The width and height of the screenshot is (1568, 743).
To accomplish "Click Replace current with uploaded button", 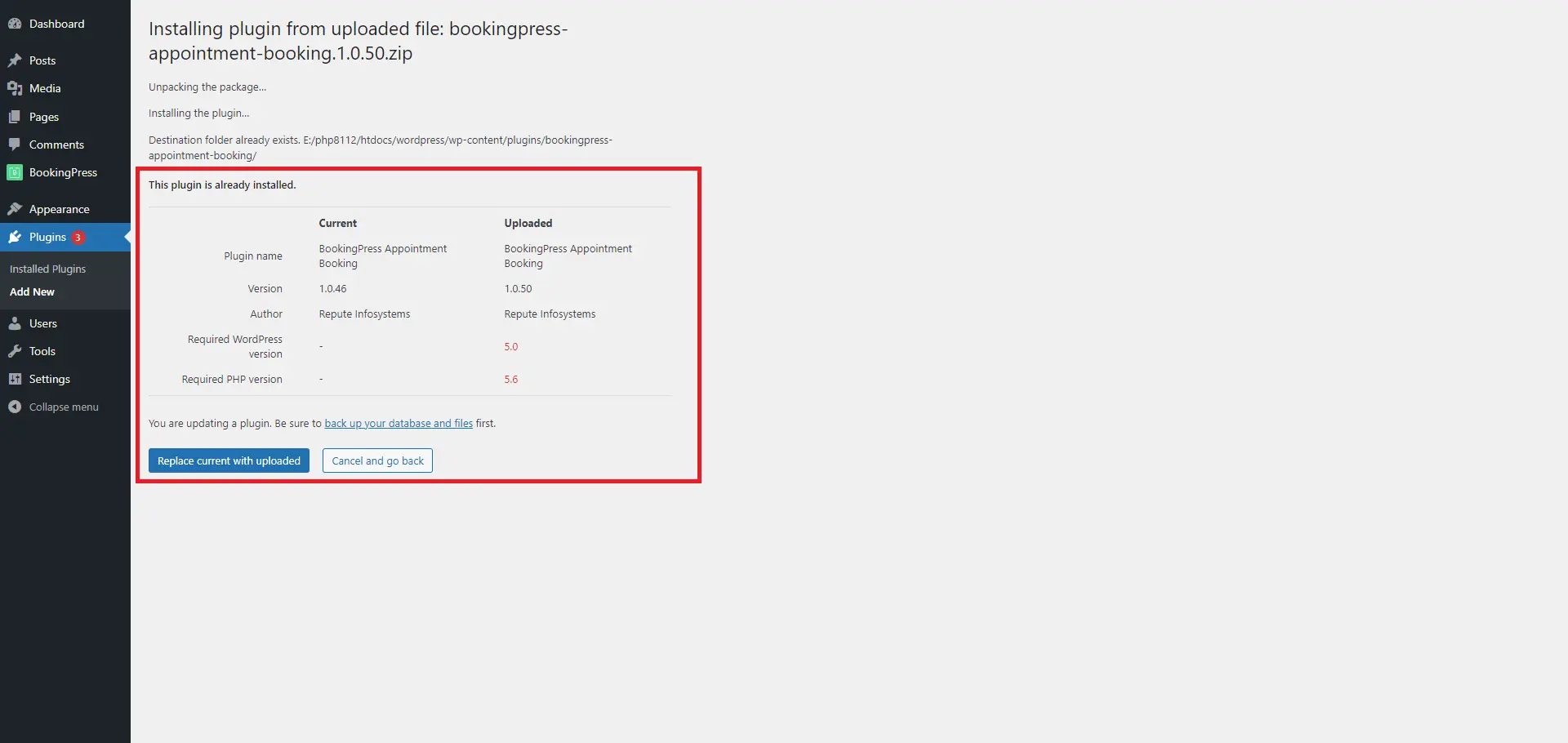I will [229, 460].
